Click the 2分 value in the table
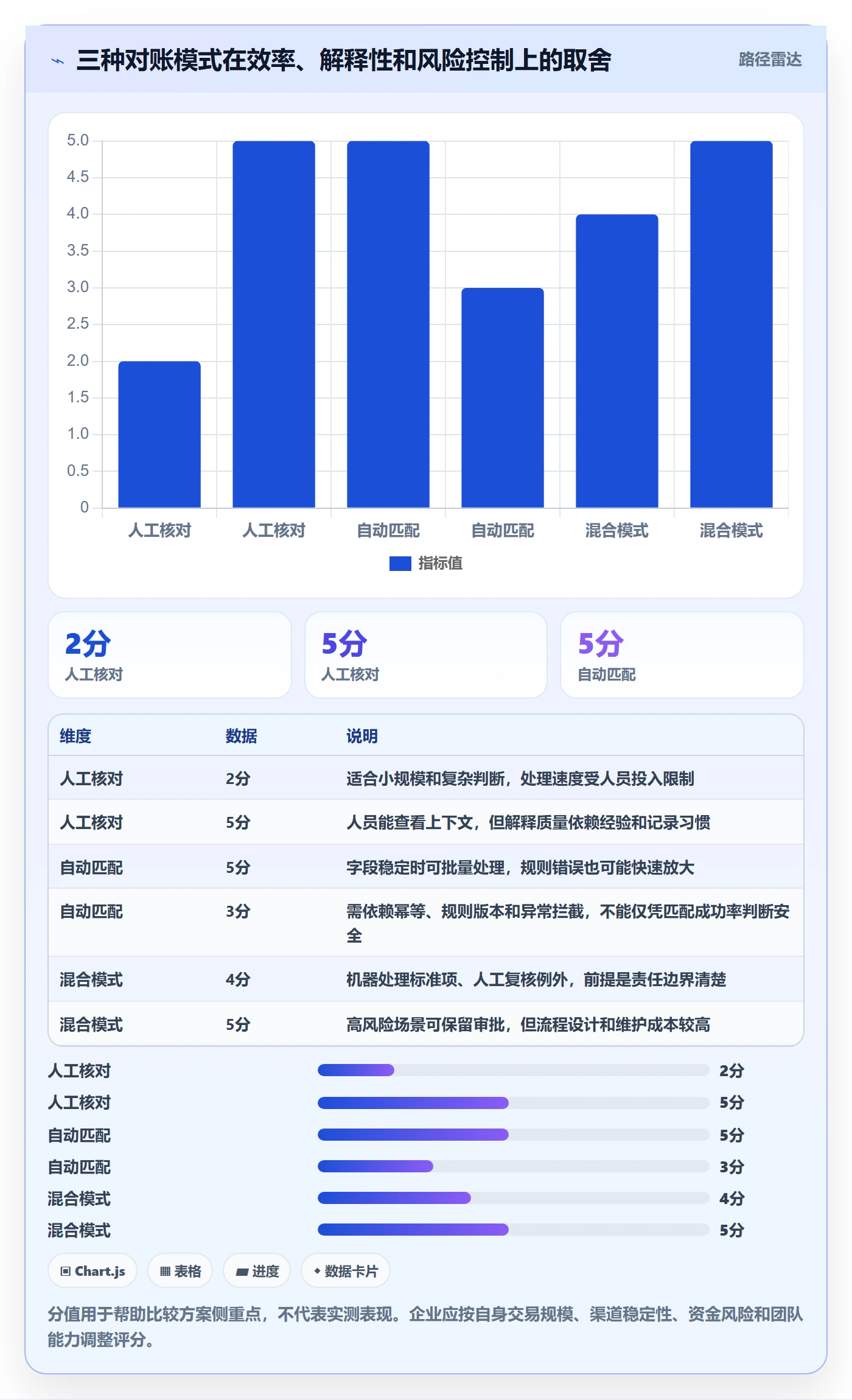This screenshot has width=852, height=1400. [x=238, y=779]
